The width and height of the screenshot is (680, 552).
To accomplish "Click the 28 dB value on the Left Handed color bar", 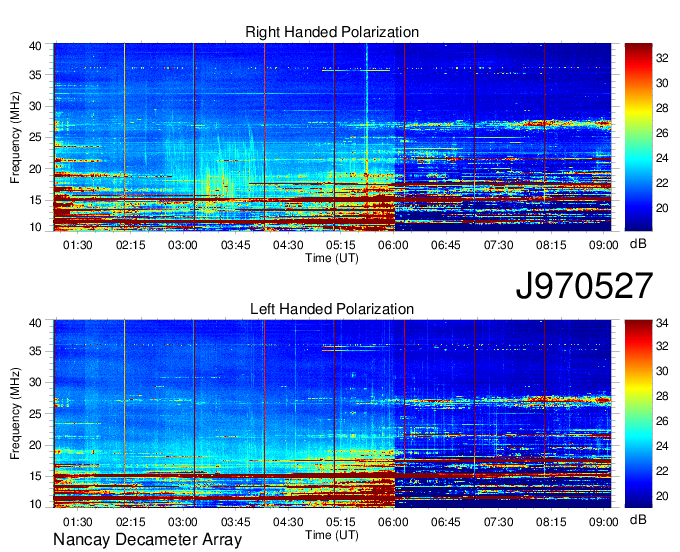I will [x=662, y=396].
